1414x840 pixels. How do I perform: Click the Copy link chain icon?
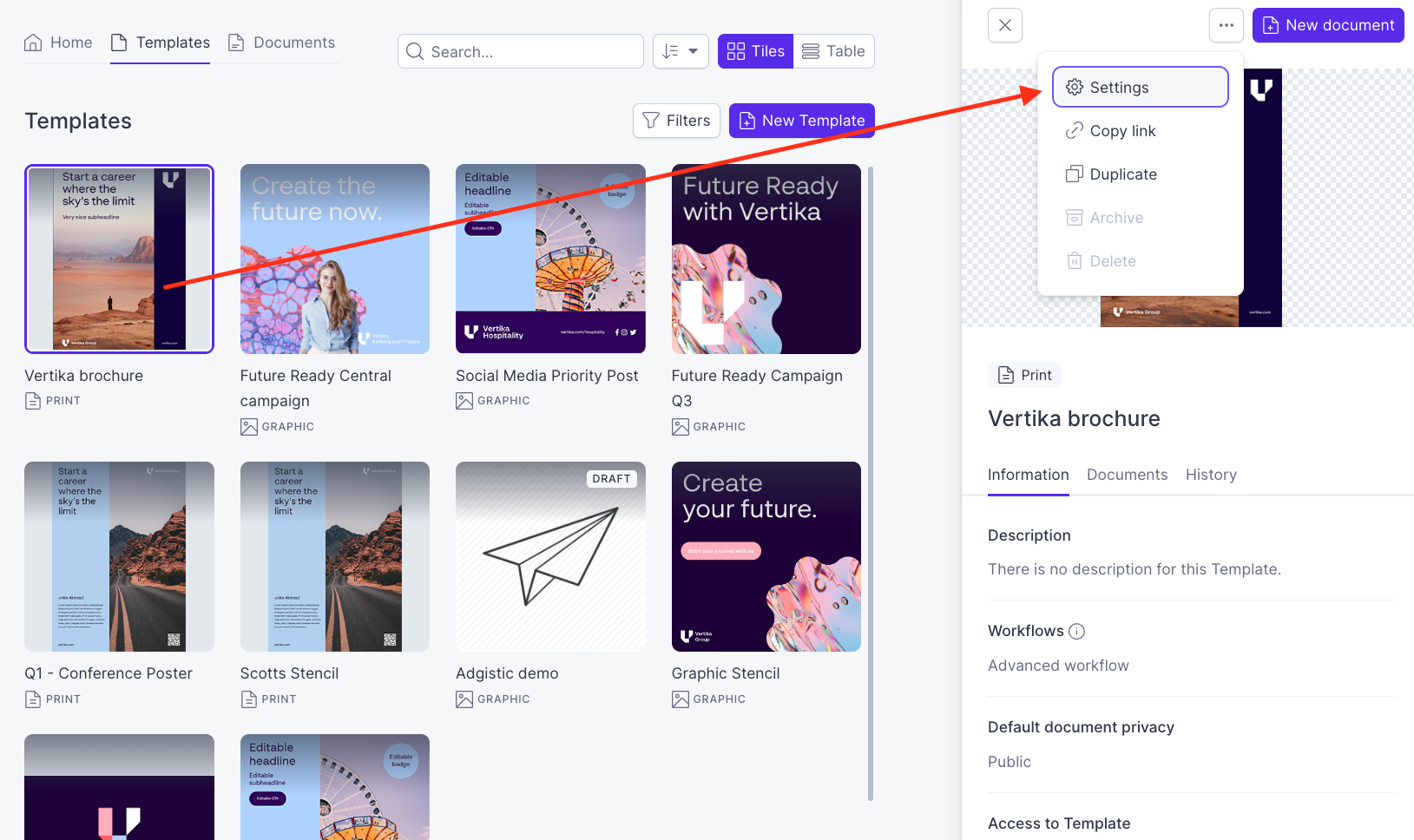(1074, 130)
